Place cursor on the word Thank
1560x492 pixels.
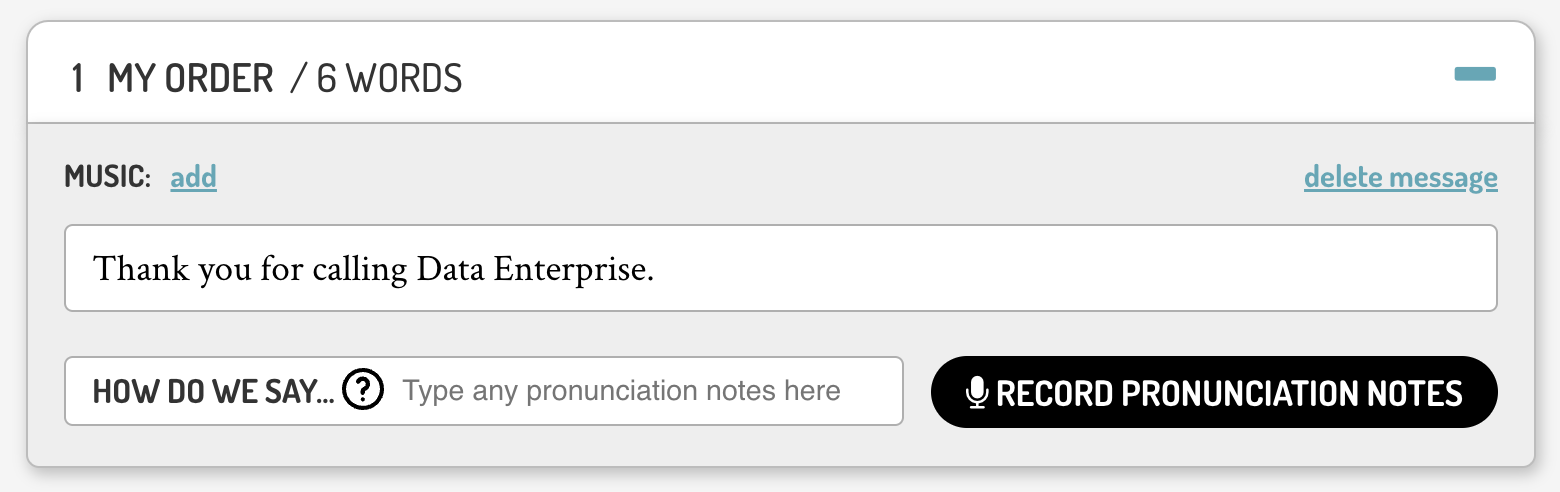[130, 269]
